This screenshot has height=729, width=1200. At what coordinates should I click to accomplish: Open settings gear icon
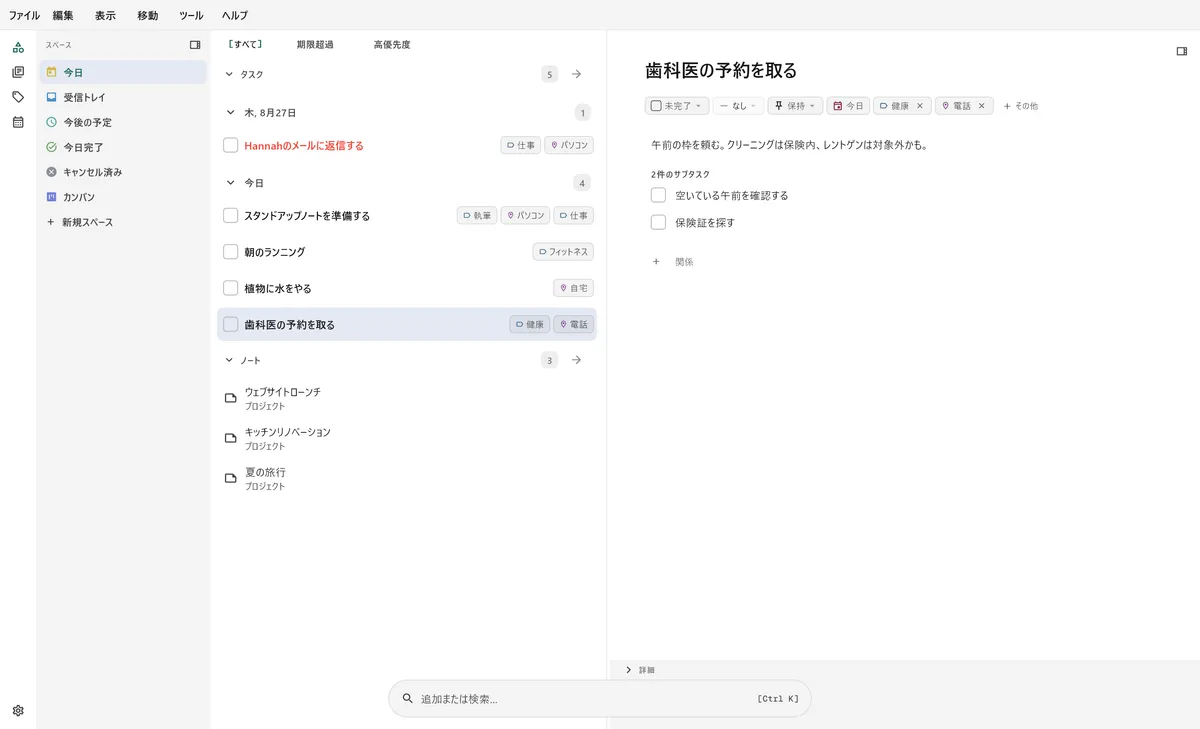point(18,711)
